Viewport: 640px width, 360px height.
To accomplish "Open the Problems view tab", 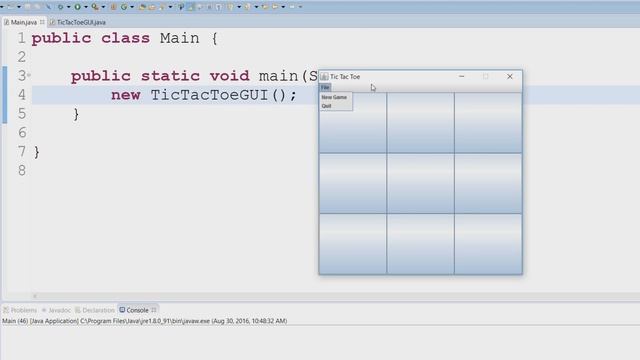I will click(x=20, y=310).
